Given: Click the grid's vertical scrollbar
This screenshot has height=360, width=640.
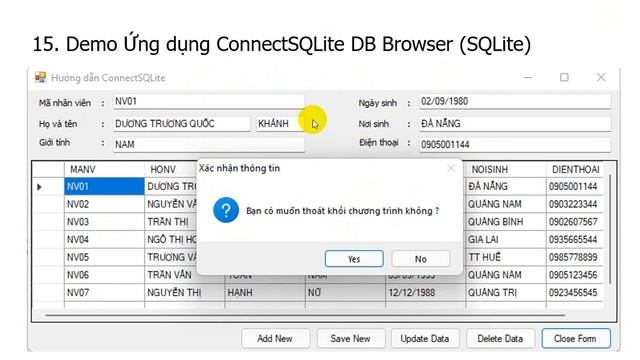Looking at the screenshot, I should pyautogui.click(x=609, y=229).
